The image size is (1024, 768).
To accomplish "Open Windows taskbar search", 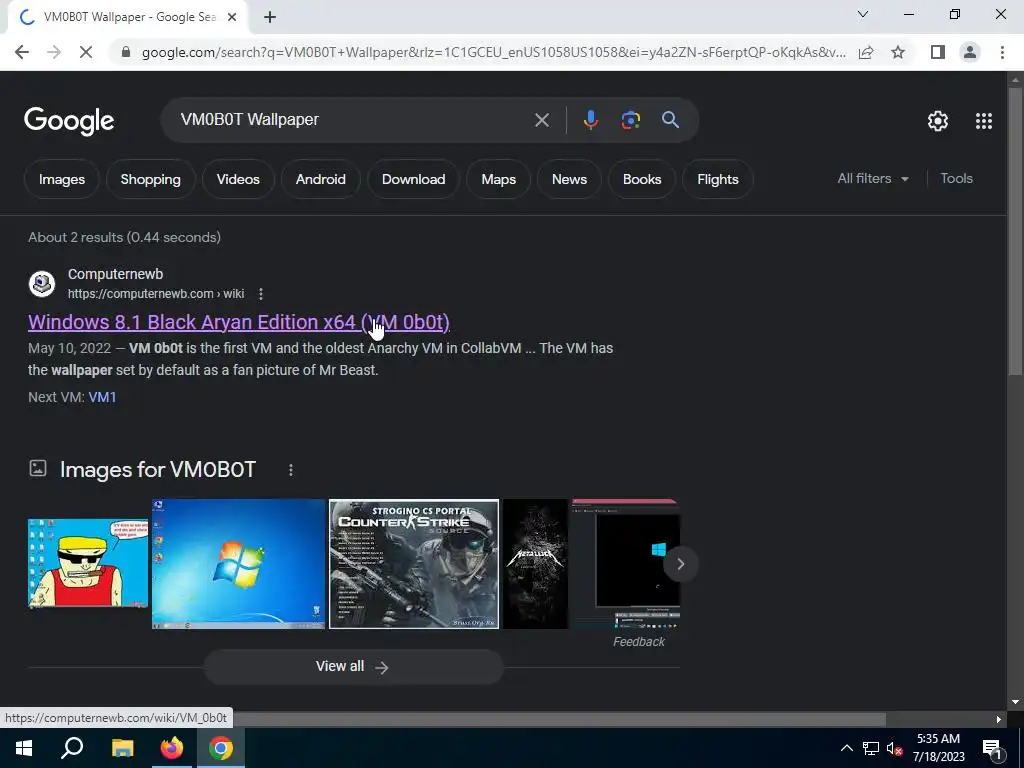I will (x=72, y=748).
